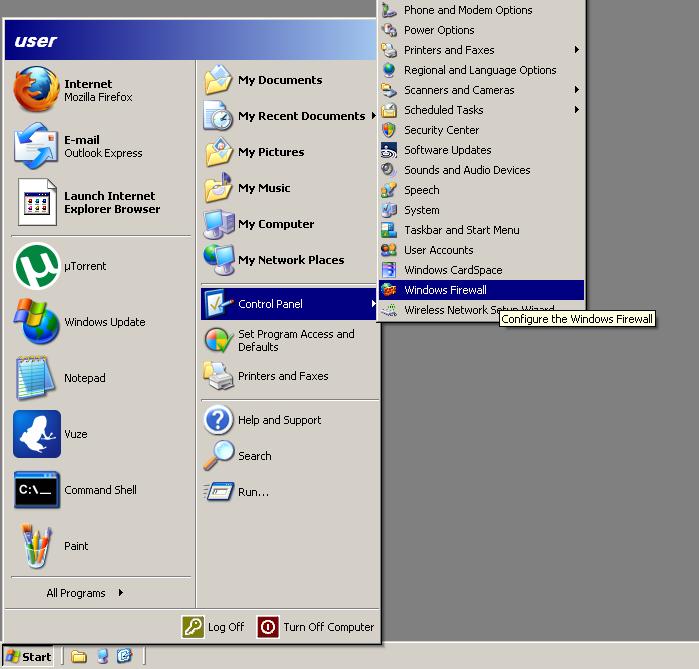The image size is (699, 669).
Task: Click the Printers and Faxes printer icon in Start menu
Action: click(218, 376)
